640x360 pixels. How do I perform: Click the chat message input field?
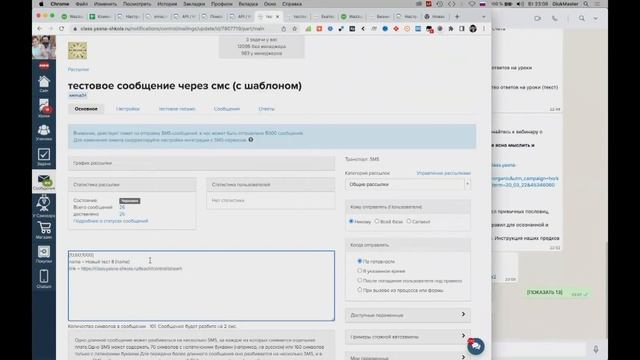tap(539, 349)
